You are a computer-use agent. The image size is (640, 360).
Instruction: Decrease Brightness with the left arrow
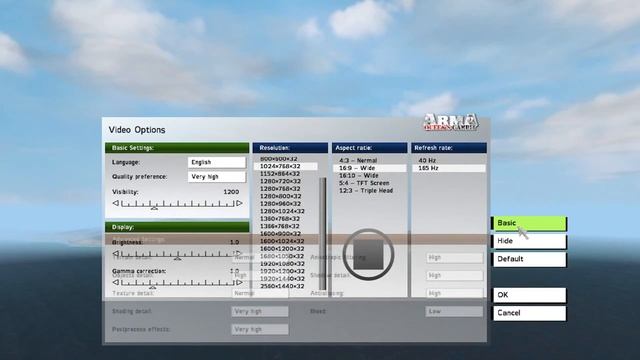tap(116, 253)
